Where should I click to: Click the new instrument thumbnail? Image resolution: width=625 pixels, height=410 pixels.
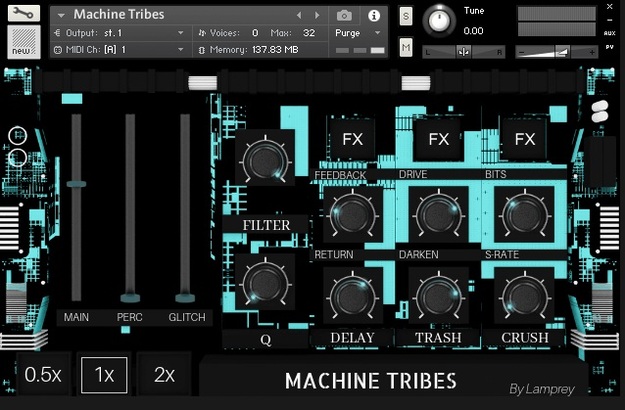[24, 42]
